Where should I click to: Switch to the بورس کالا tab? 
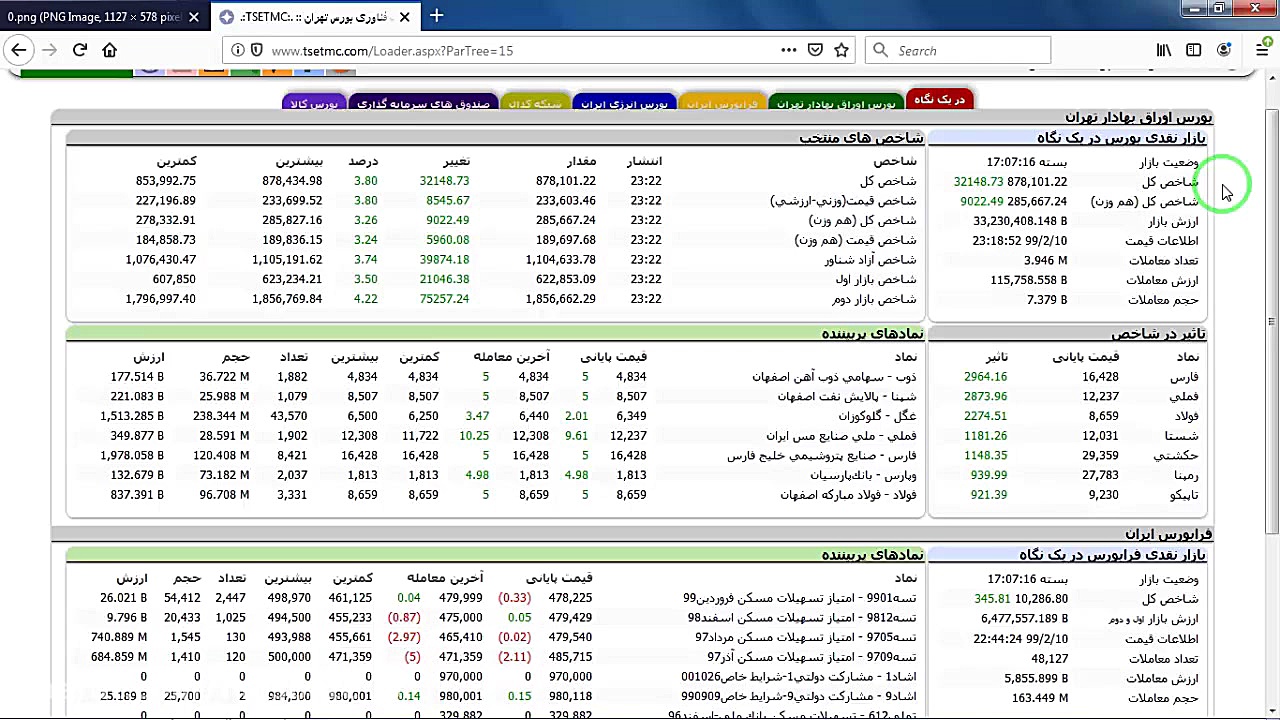[x=314, y=101]
